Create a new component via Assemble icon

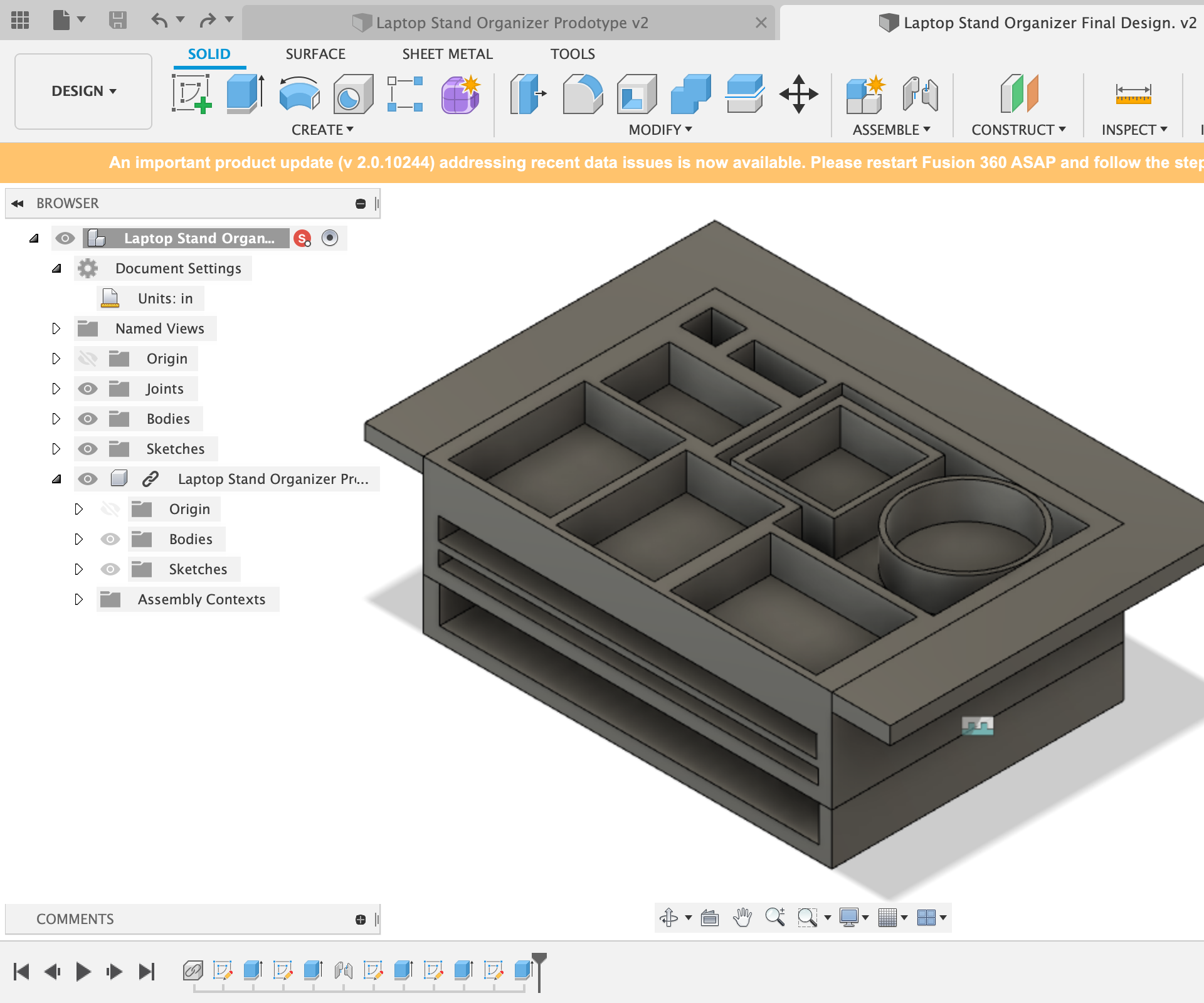click(865, 94)
